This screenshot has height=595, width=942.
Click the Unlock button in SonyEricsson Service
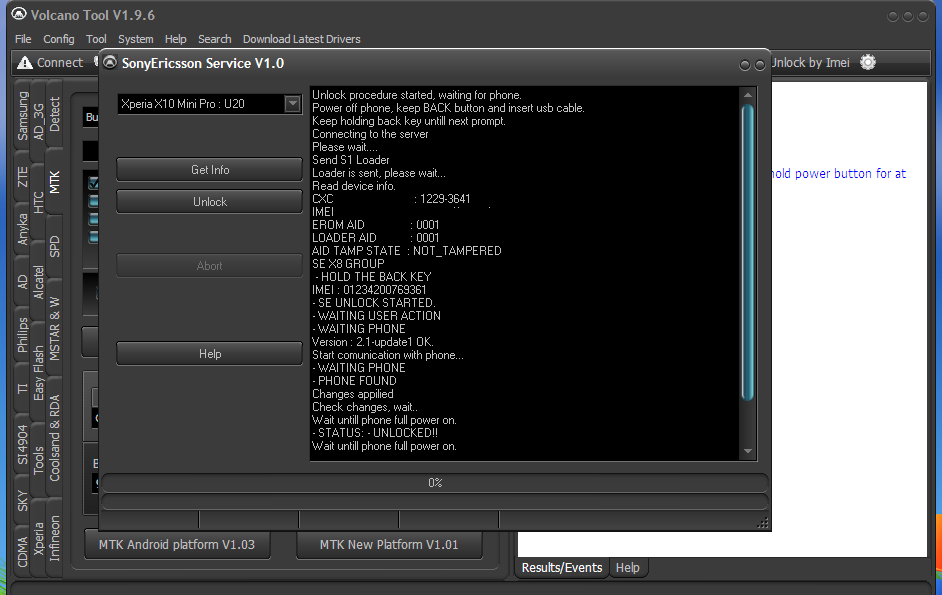tap(210, 202)
